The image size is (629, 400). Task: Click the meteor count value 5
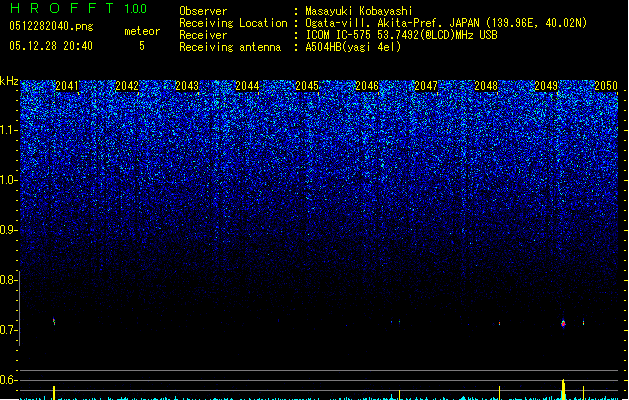click(142, 46)
